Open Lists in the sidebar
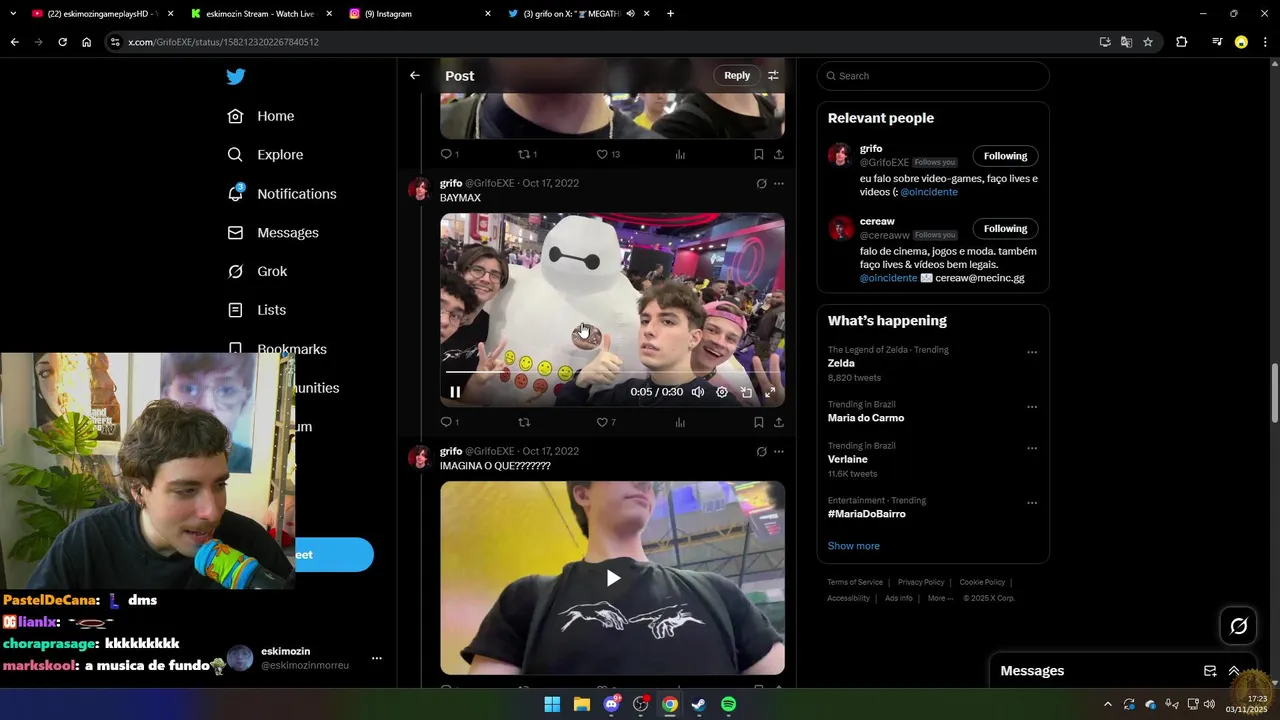This screenshot has height=720, width=1280. 256,310
